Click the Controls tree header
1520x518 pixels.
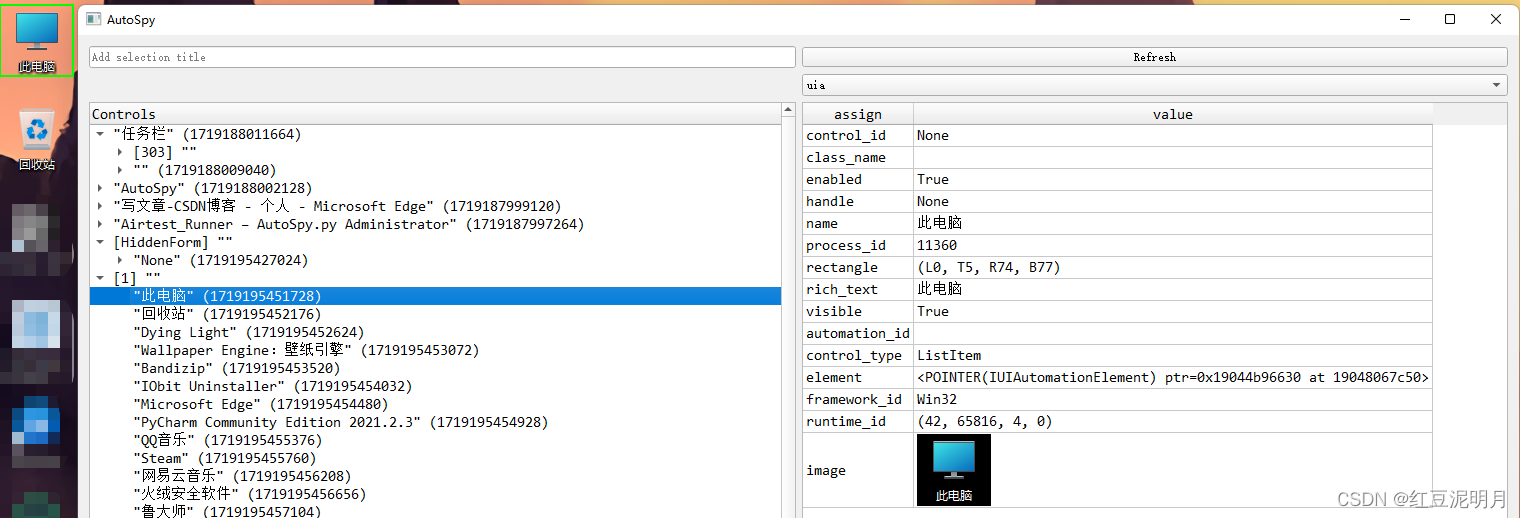coord(435,114)
